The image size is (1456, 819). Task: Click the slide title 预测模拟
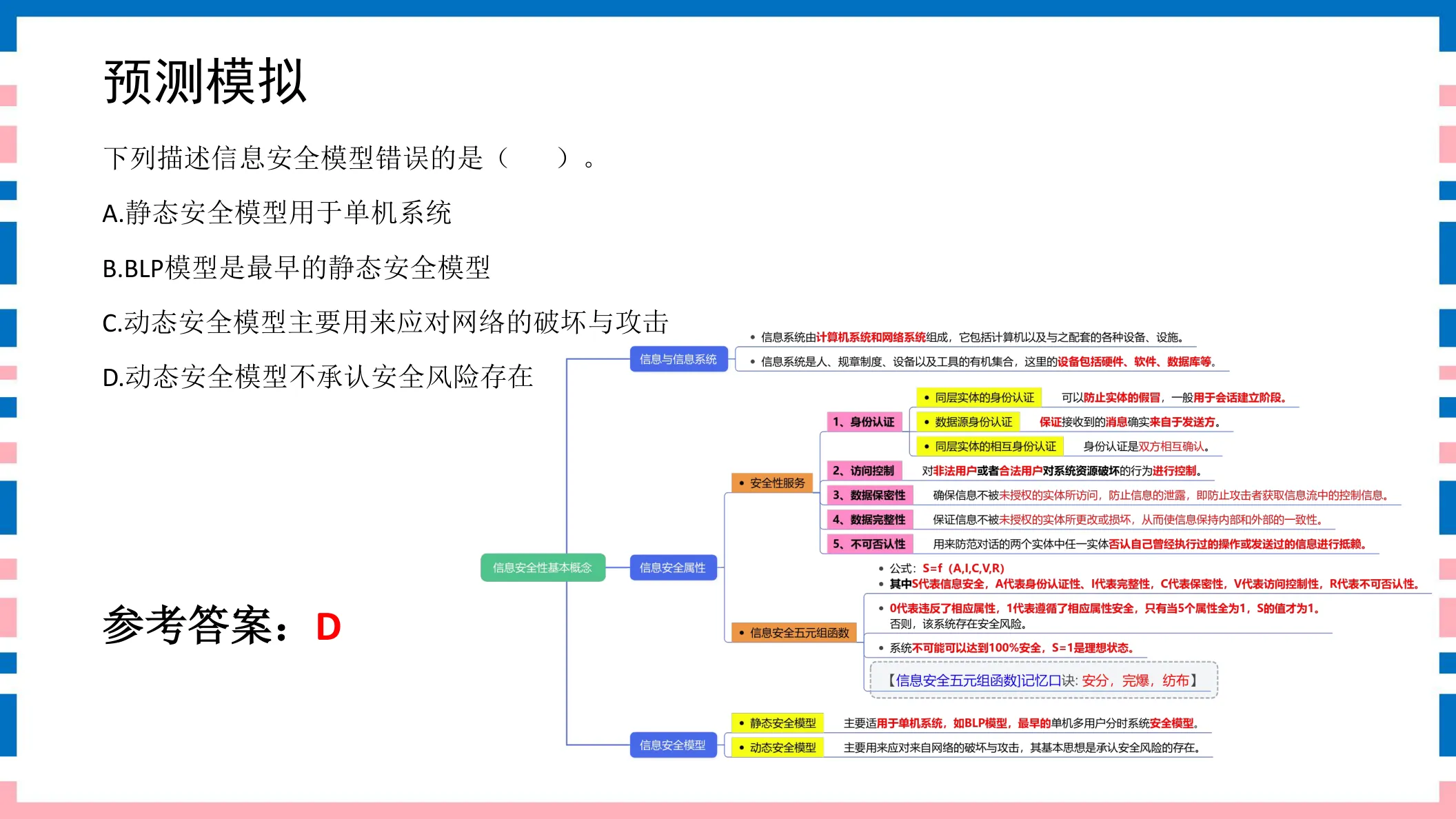(x=205, y=82)
